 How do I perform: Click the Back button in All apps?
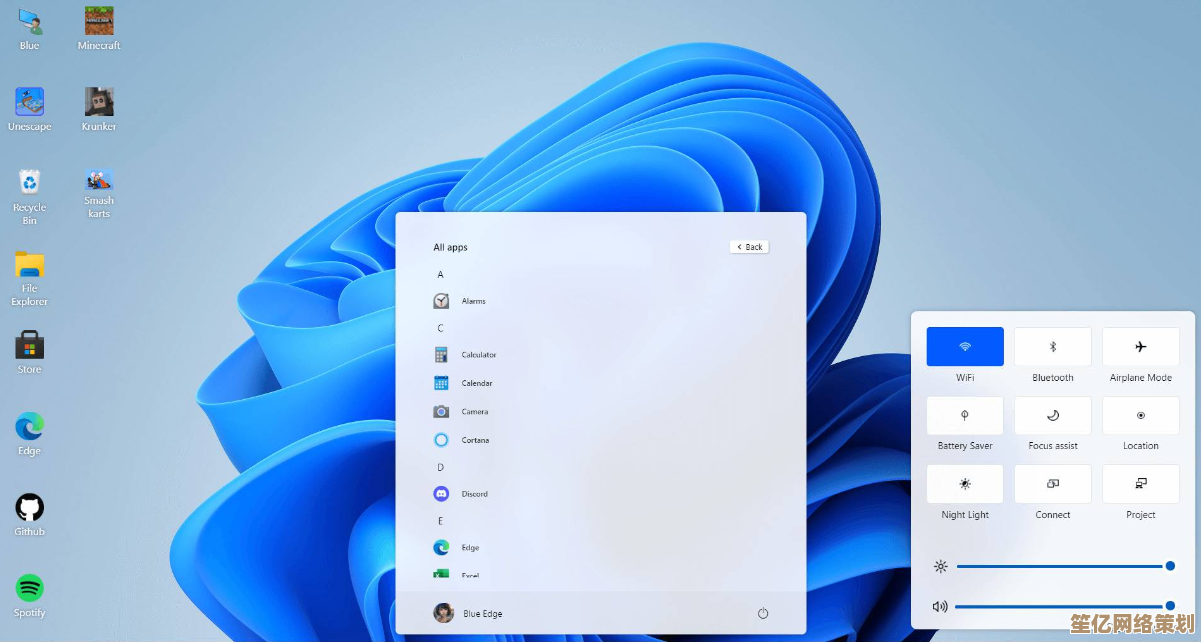750,247
